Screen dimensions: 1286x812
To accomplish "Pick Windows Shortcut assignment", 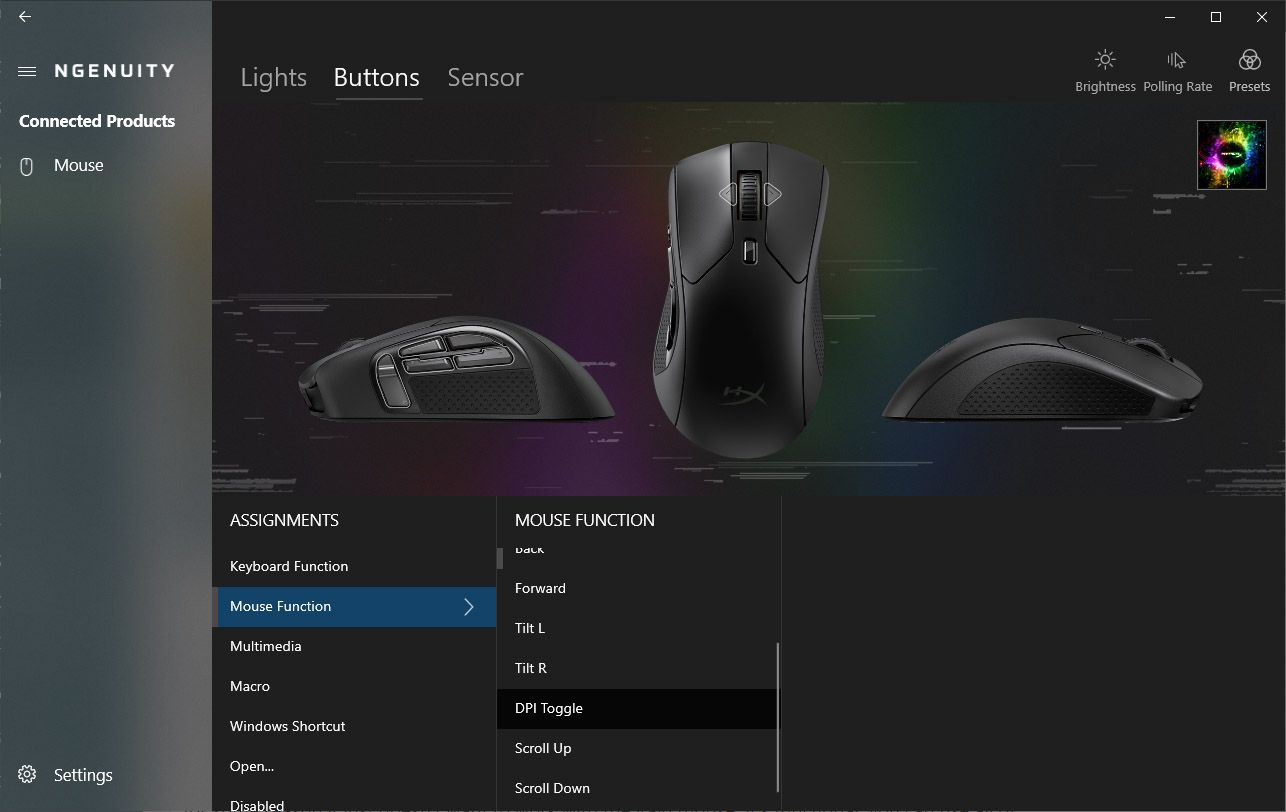I will [354, 726].
